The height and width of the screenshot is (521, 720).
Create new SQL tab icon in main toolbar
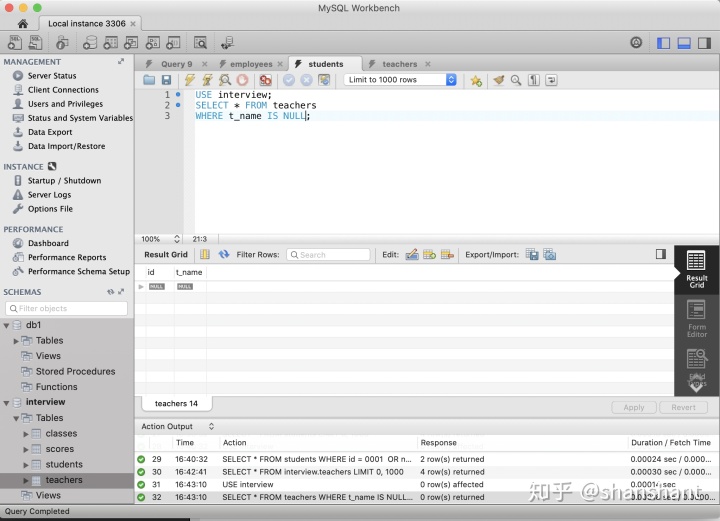click(15, 43)
